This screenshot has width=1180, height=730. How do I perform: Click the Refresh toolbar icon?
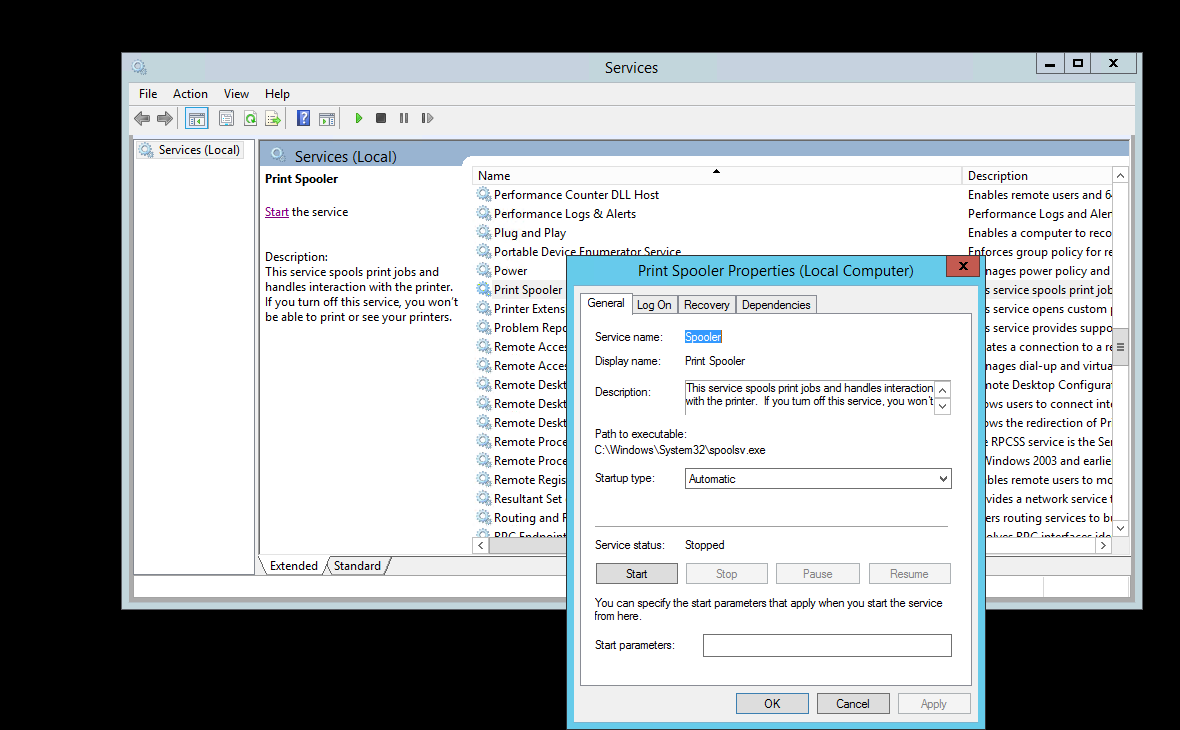pyautogui.click(x=250, y=118)
